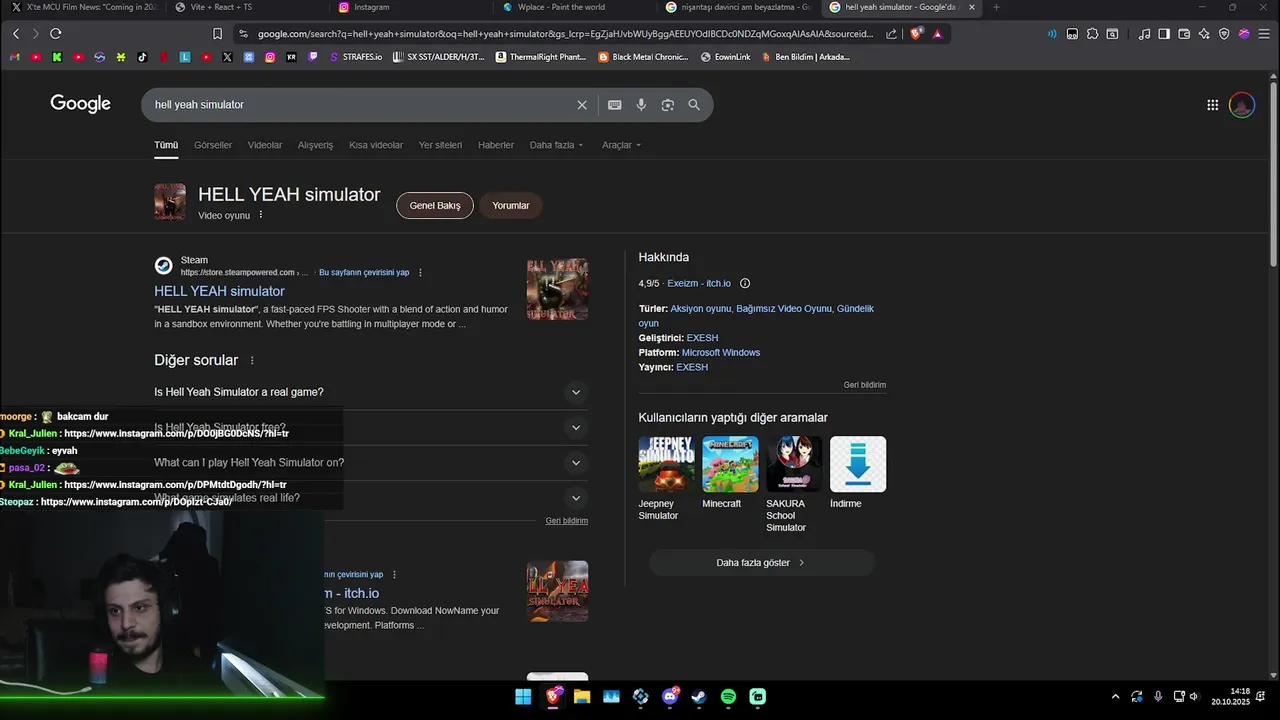Open info icon next to Exeizm itch.io rating
Screen dimensions: 1280x720
(x=745, y=284)
